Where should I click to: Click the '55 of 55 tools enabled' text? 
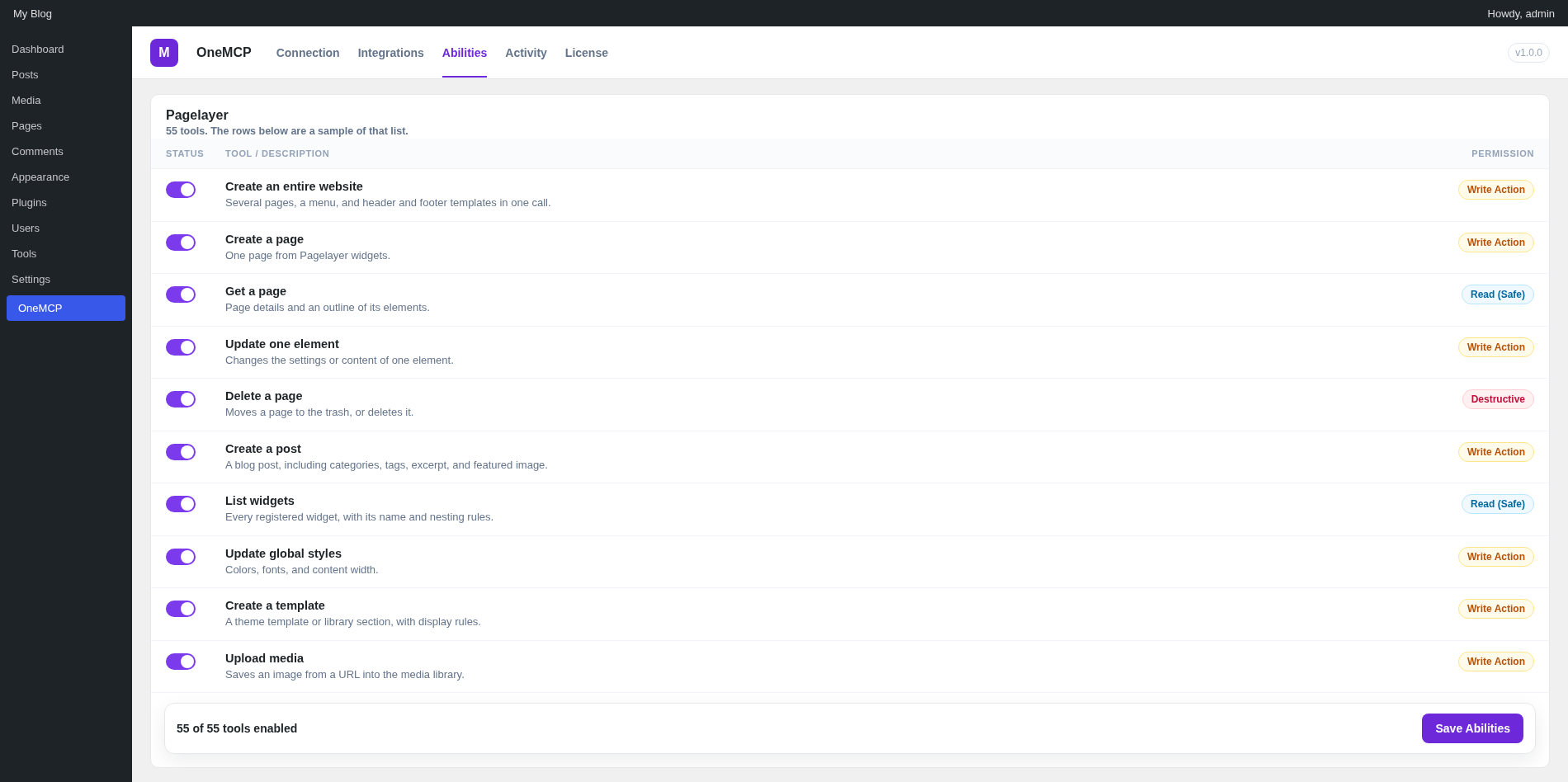pyautogui.click(x=237, y=728)
